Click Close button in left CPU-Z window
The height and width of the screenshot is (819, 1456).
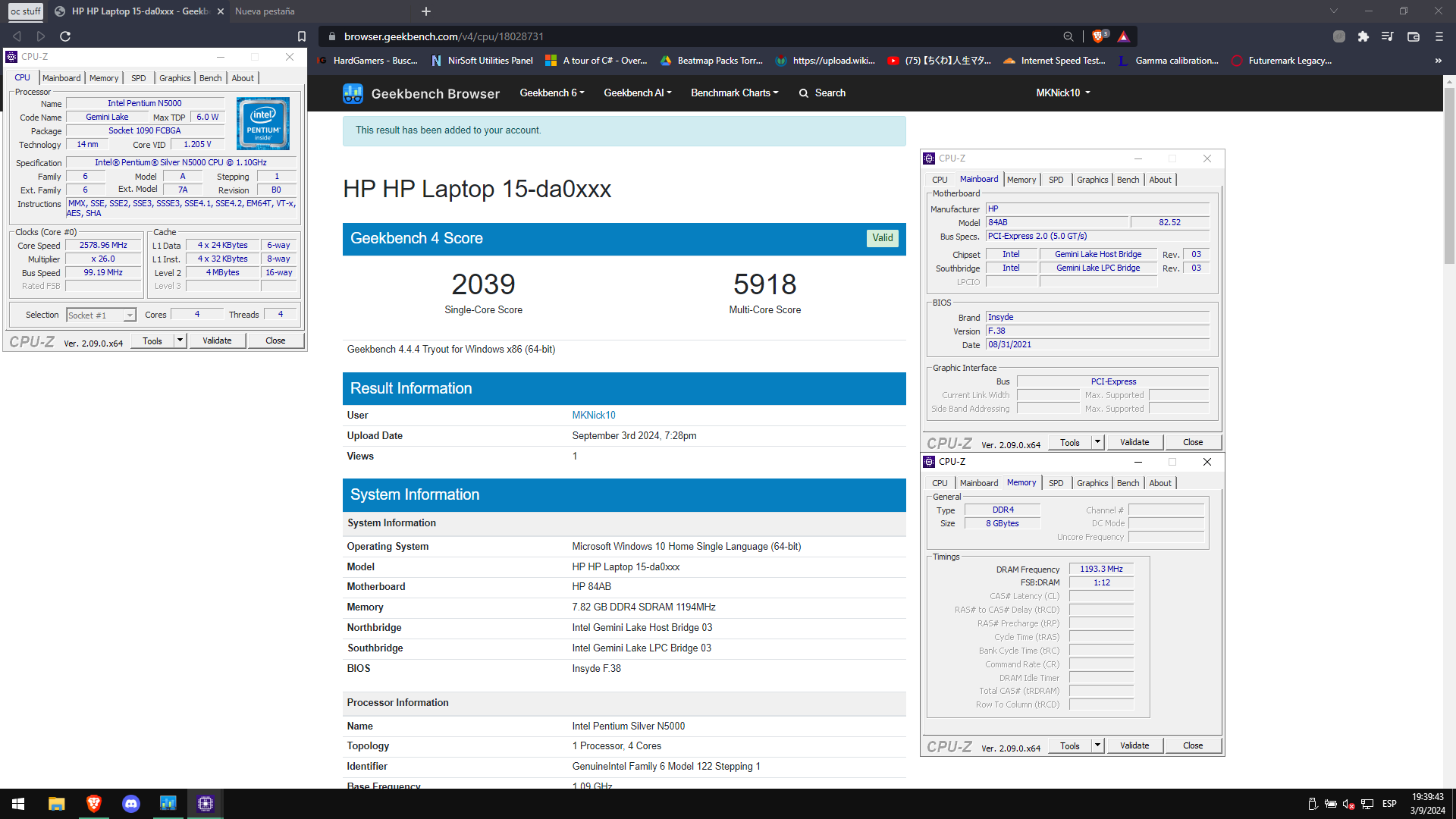(x=275, y=340)
